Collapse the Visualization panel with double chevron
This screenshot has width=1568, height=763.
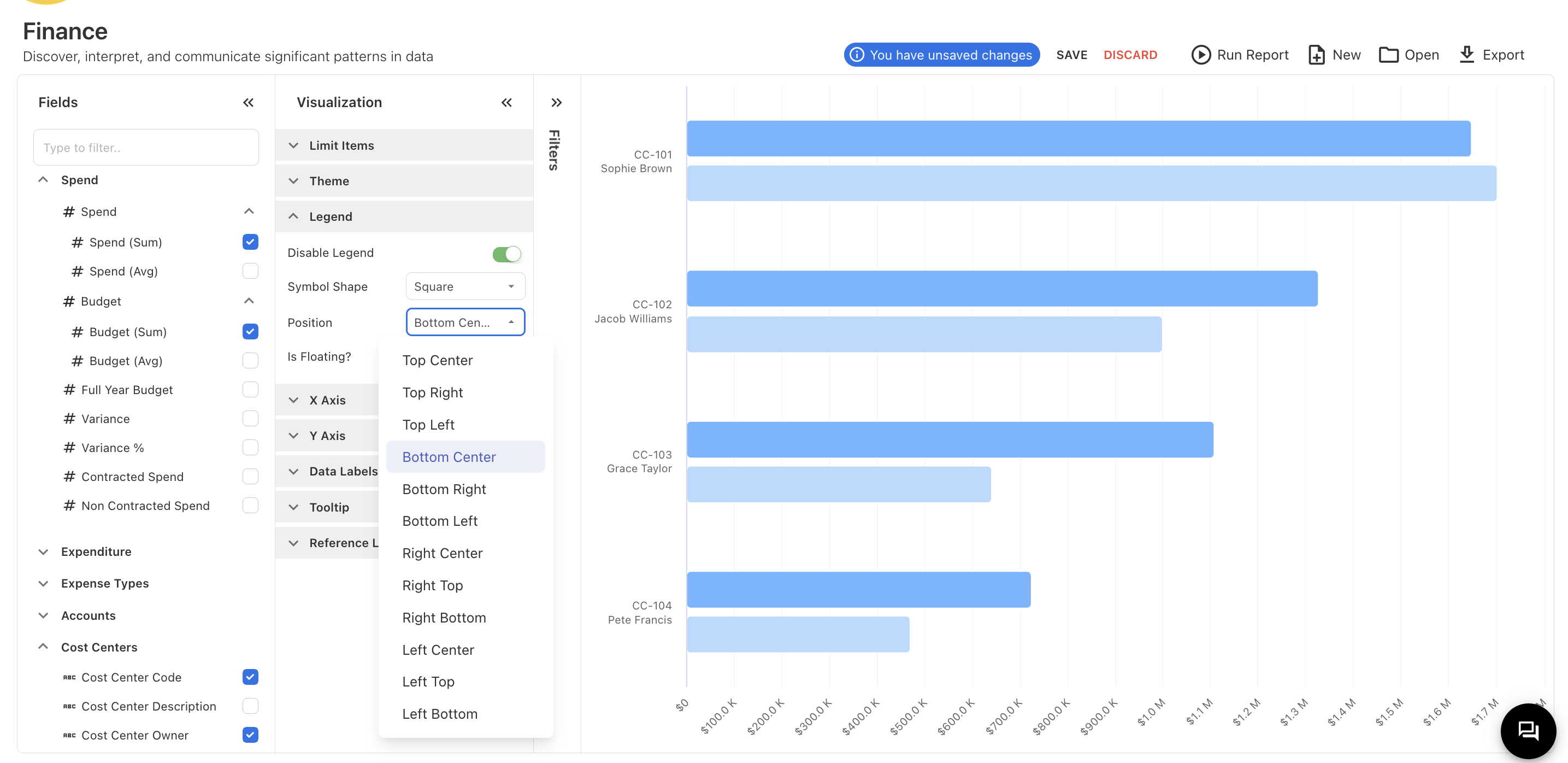tap(506, 102)
